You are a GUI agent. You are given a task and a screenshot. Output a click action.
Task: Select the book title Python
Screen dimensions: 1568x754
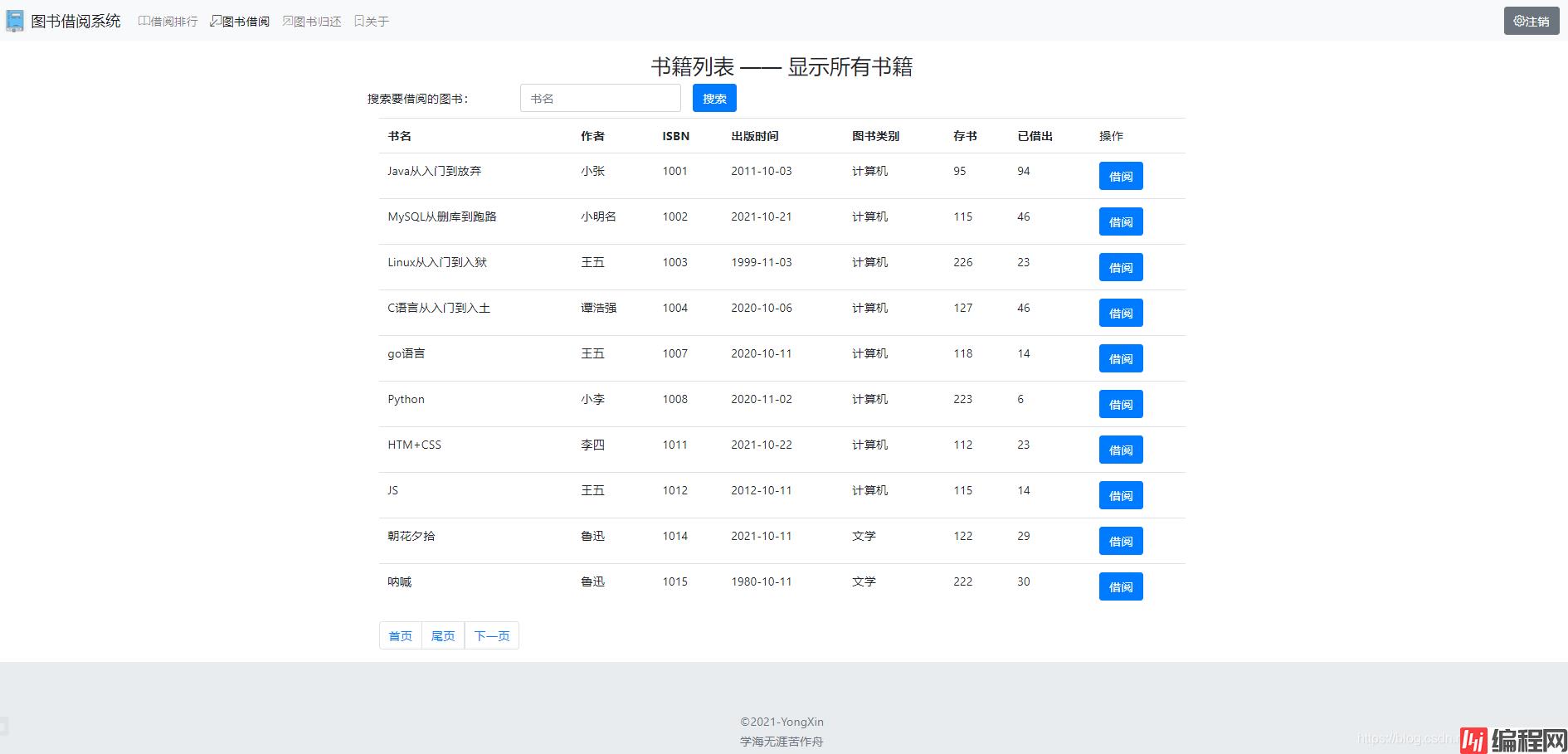pos(406,399)
